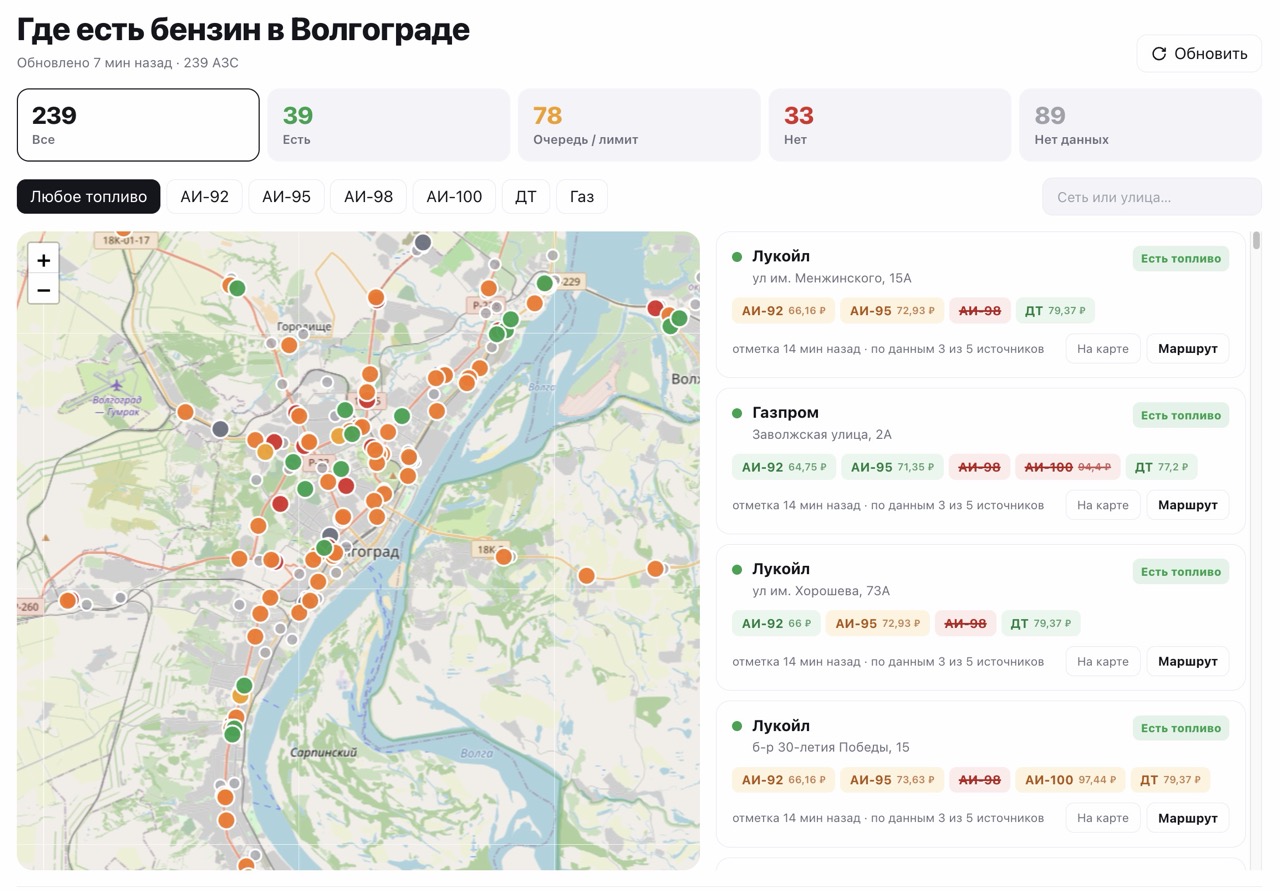This screenshot has height=891, width=1280.
Task: Select Любое топливо fuel filter
Action: point(89,197)
